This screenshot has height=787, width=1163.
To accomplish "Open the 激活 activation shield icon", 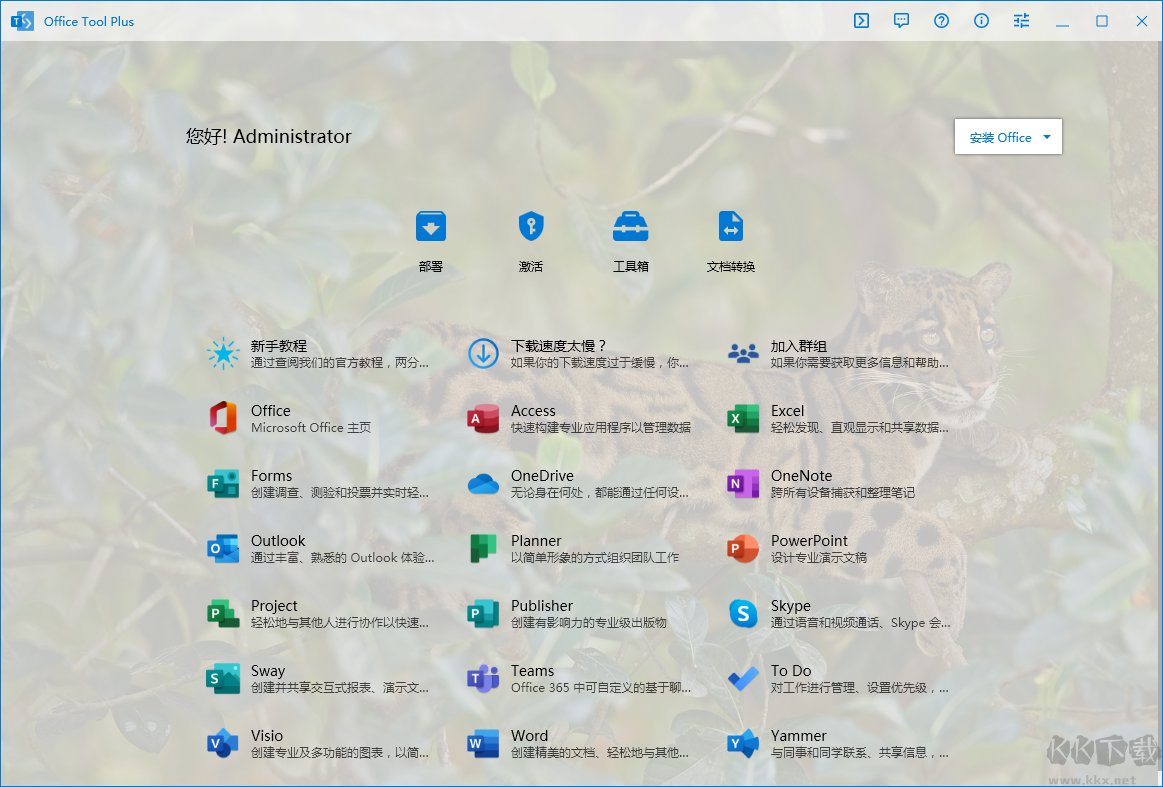I will [x=531, y=226].
